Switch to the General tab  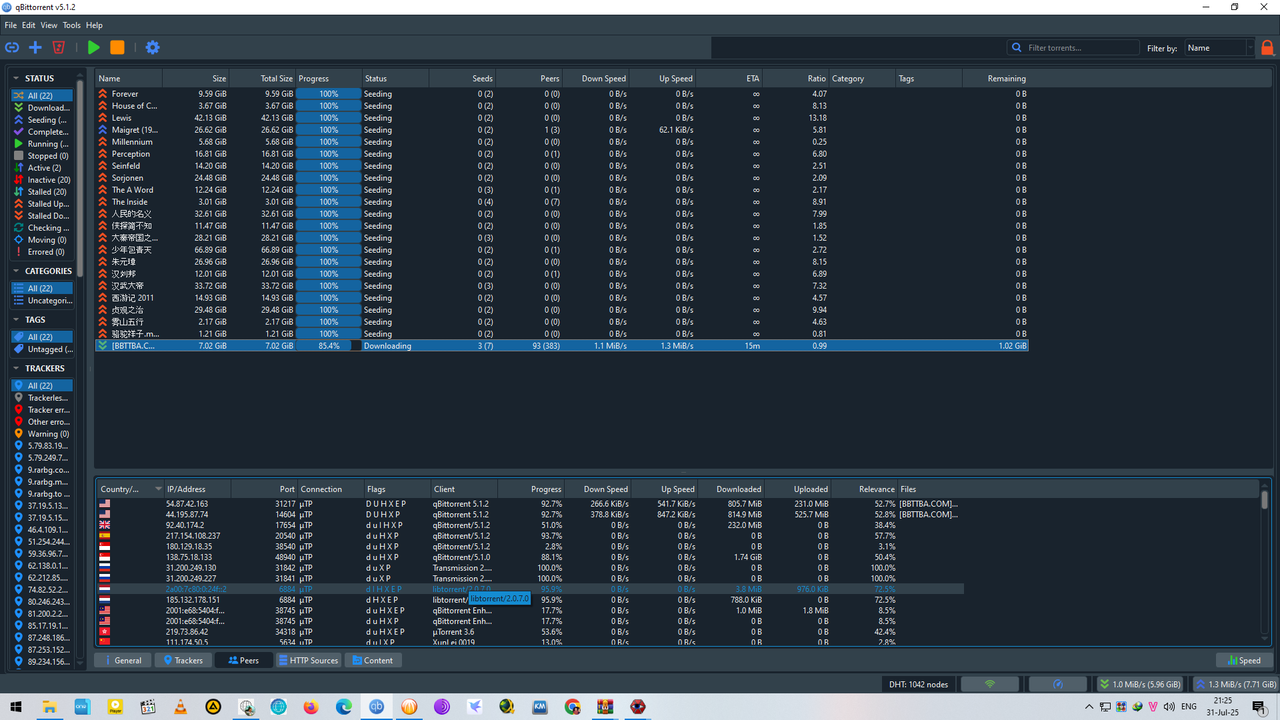pyautogui.click(x=121, y=660)
